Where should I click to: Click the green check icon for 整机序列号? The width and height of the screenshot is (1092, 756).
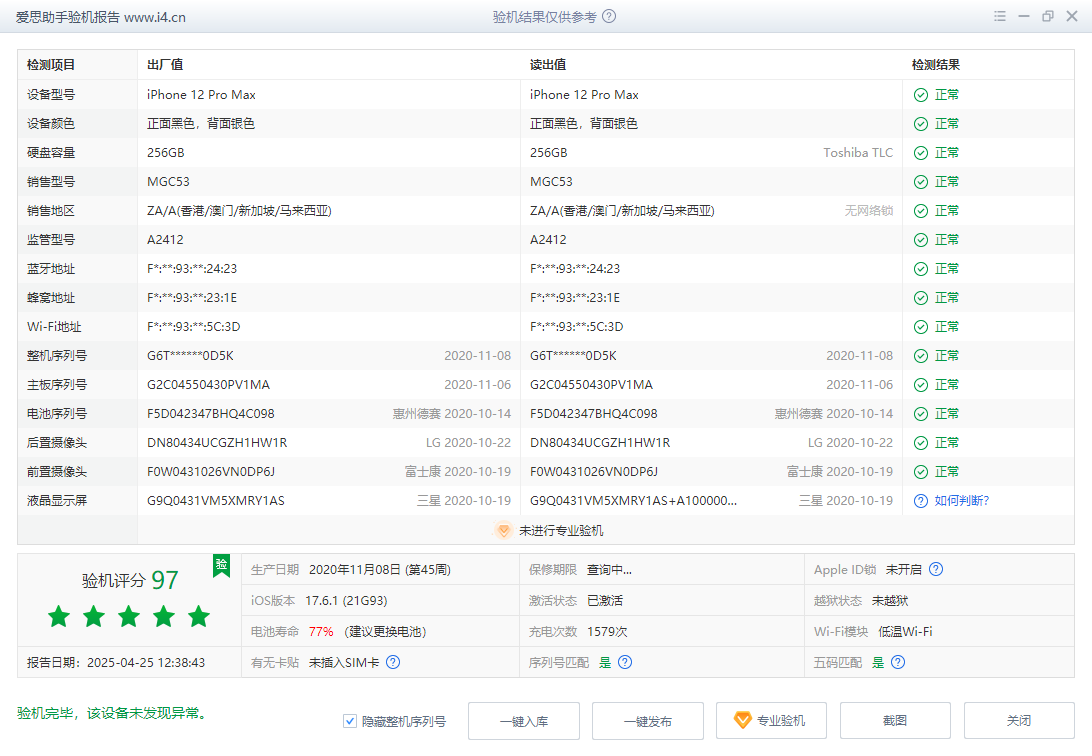point(921,356)
